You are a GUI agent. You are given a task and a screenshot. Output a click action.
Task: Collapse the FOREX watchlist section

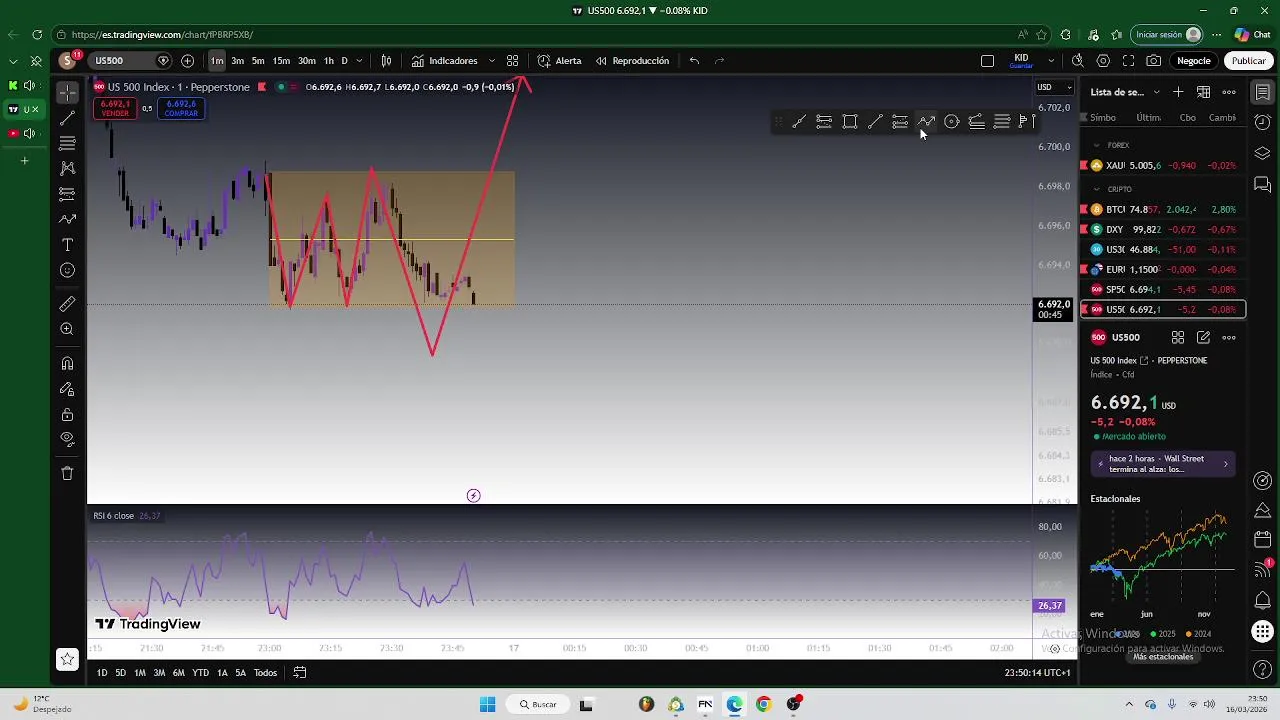click(x=1096, y=145)
